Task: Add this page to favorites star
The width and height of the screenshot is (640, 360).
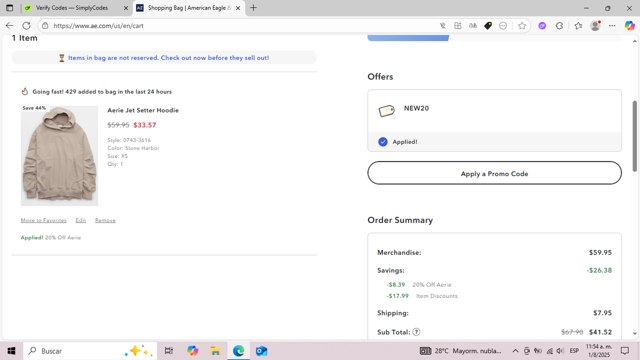Action: [522, 26]
